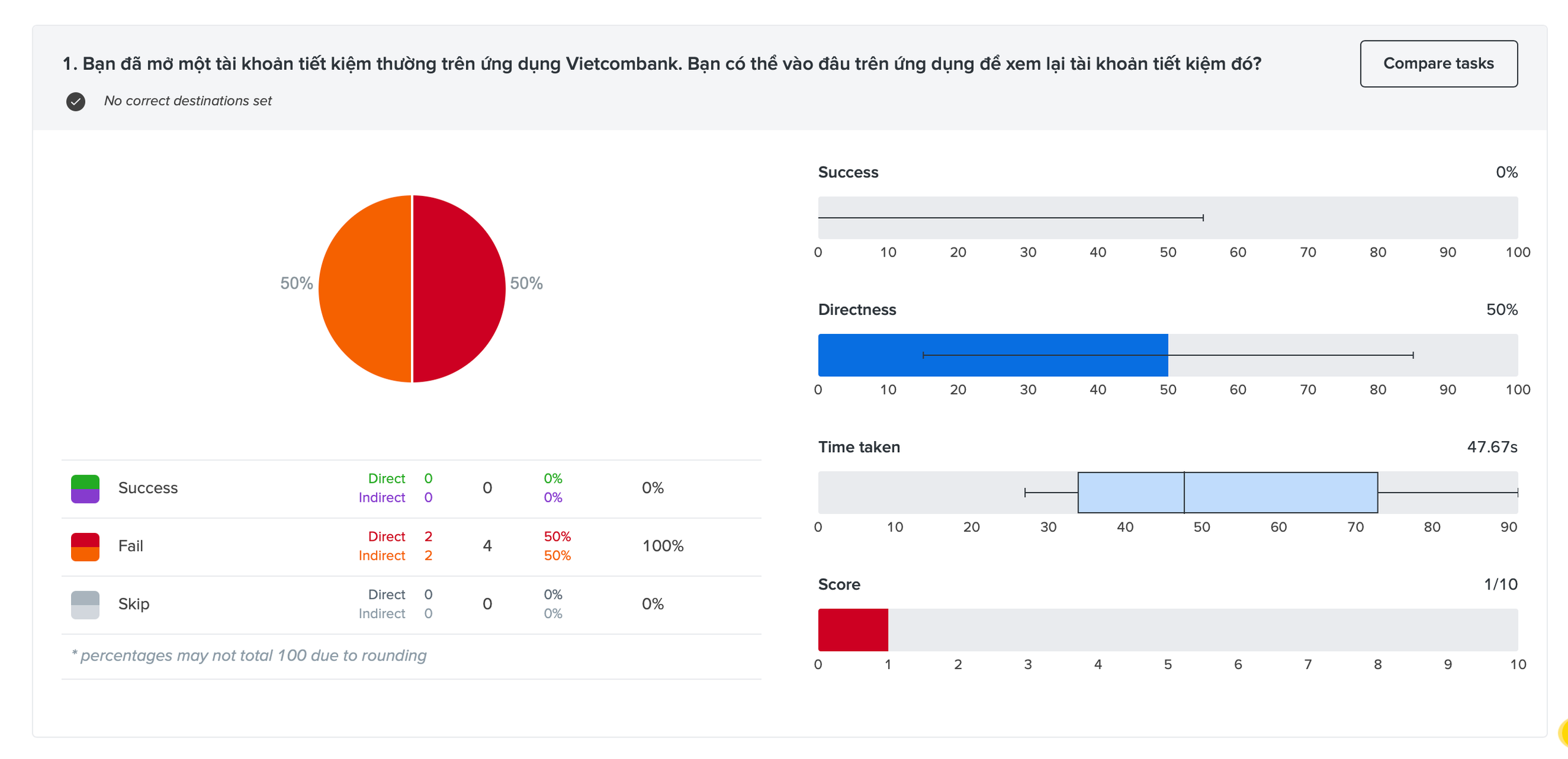1568x759 pixels.
Task: Click the red Score bar
Action: click(x=853, y=629)
